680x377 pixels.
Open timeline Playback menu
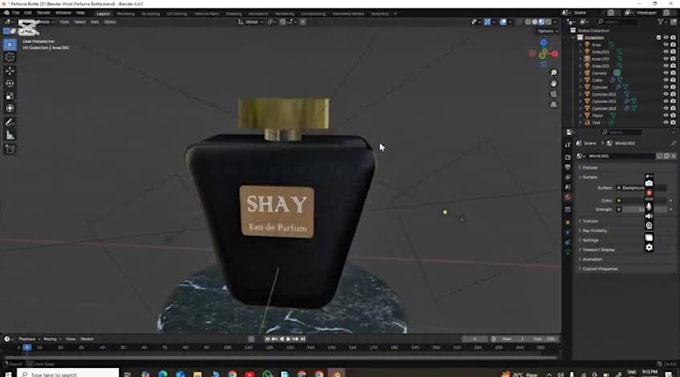click(x=28, y=339)
